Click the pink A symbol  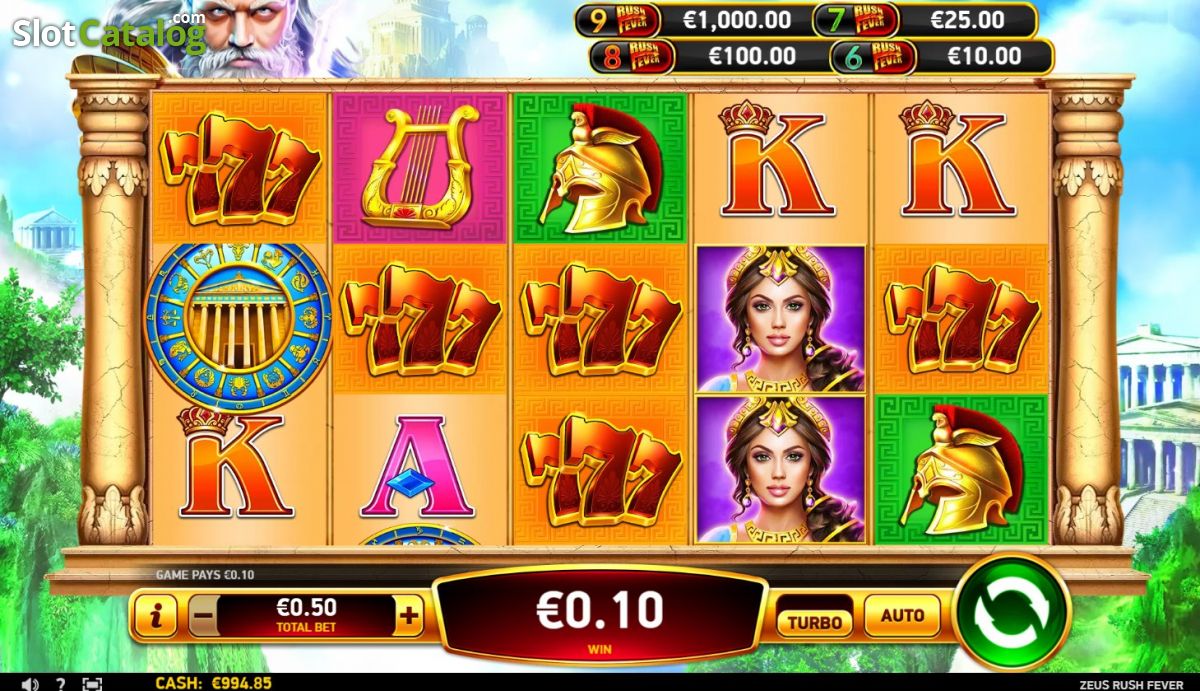click(418, 465)
